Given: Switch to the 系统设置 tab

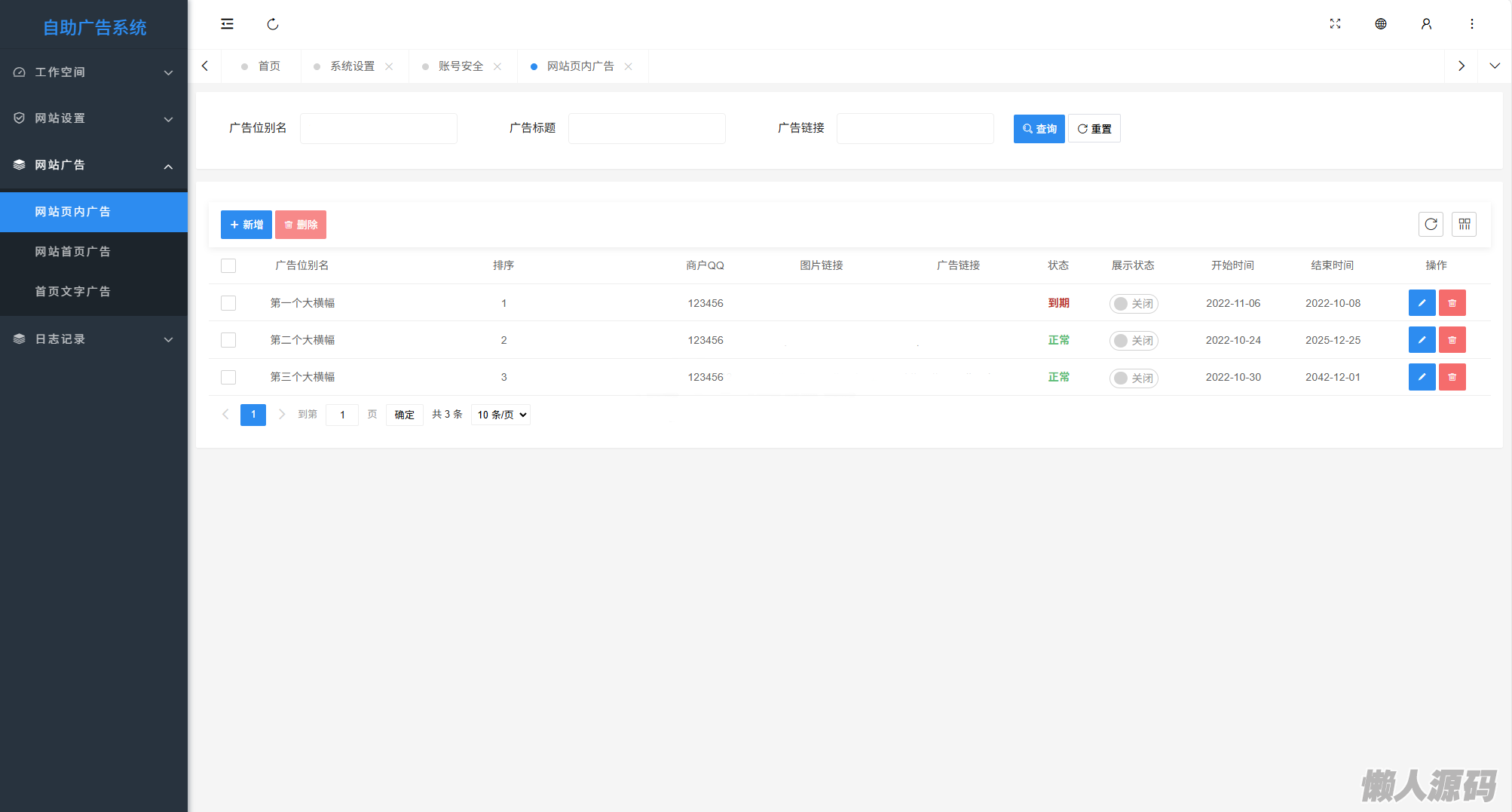Looking at the screenshot, I should 352,66.
